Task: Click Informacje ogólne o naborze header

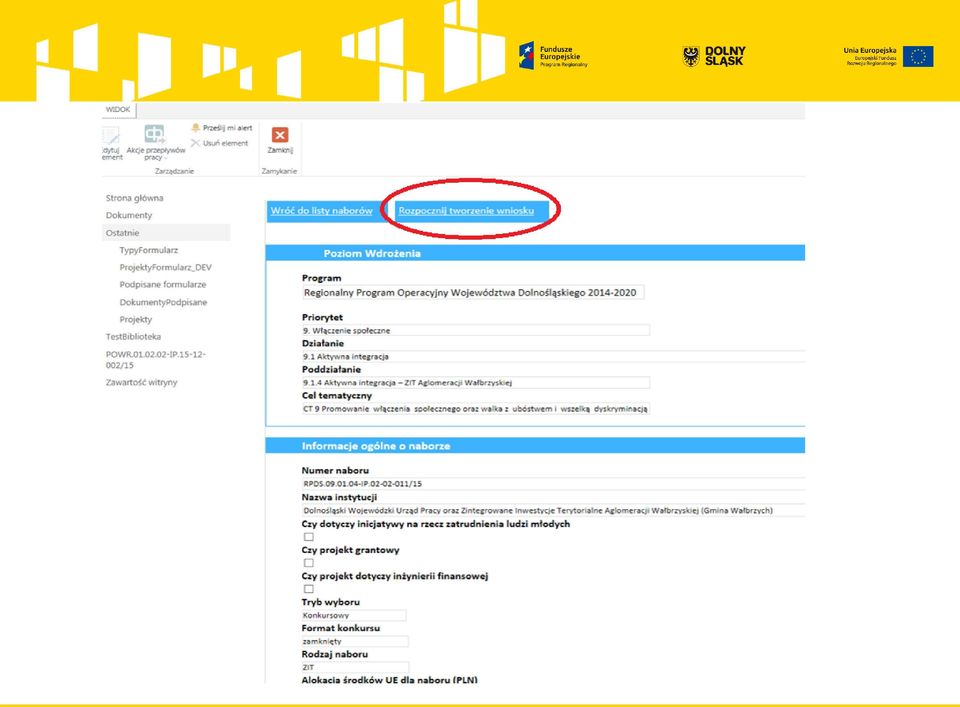Action: [x=535, y=446]
